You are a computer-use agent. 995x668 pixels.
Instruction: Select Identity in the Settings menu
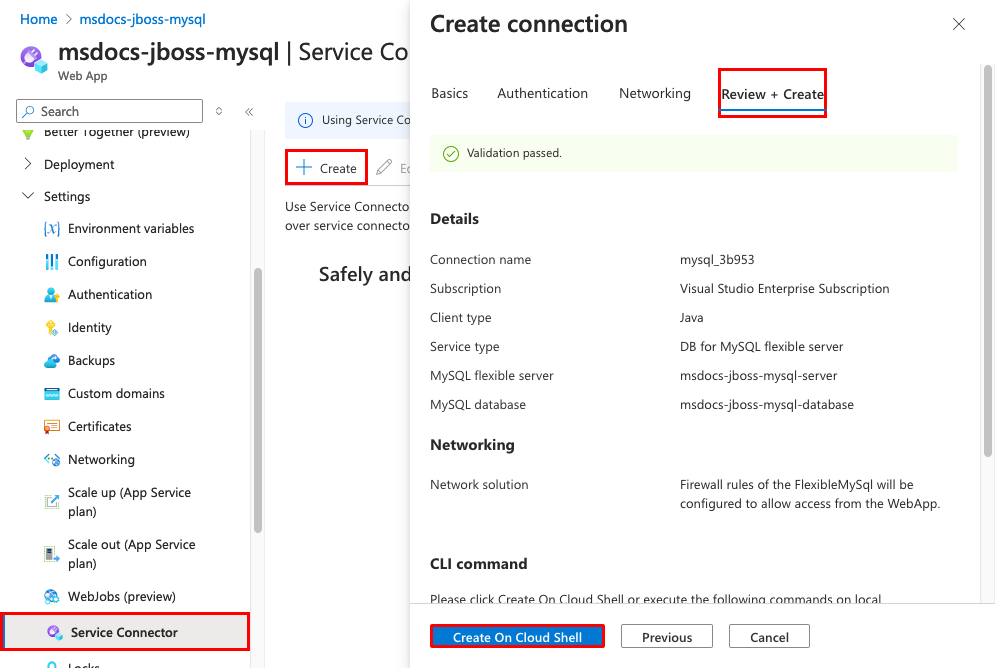point(91,327)
